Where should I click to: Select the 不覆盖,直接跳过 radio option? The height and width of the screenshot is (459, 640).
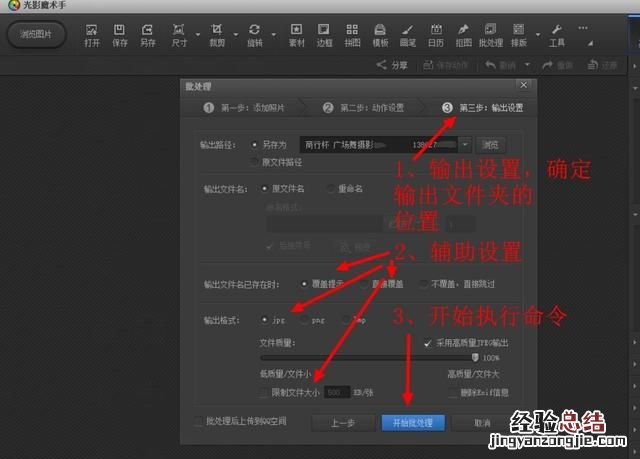pyautogui.click(x=424, y=284)
